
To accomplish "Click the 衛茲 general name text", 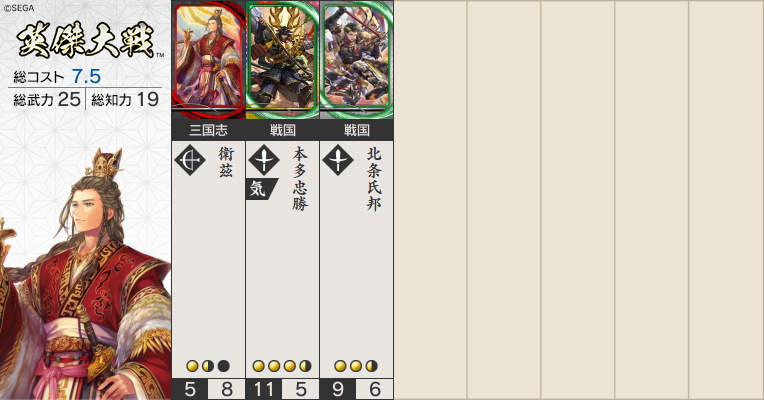I will [x=226, y=162].
